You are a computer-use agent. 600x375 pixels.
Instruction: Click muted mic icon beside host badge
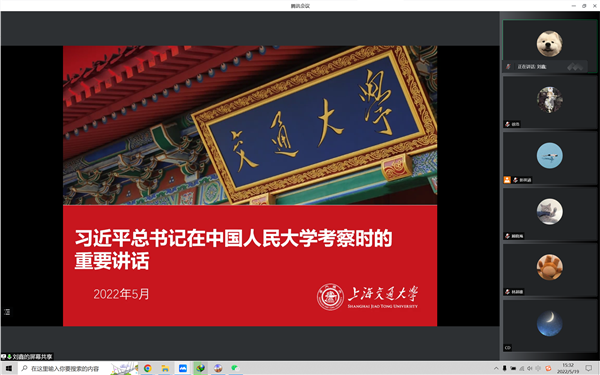pos(515,180)
